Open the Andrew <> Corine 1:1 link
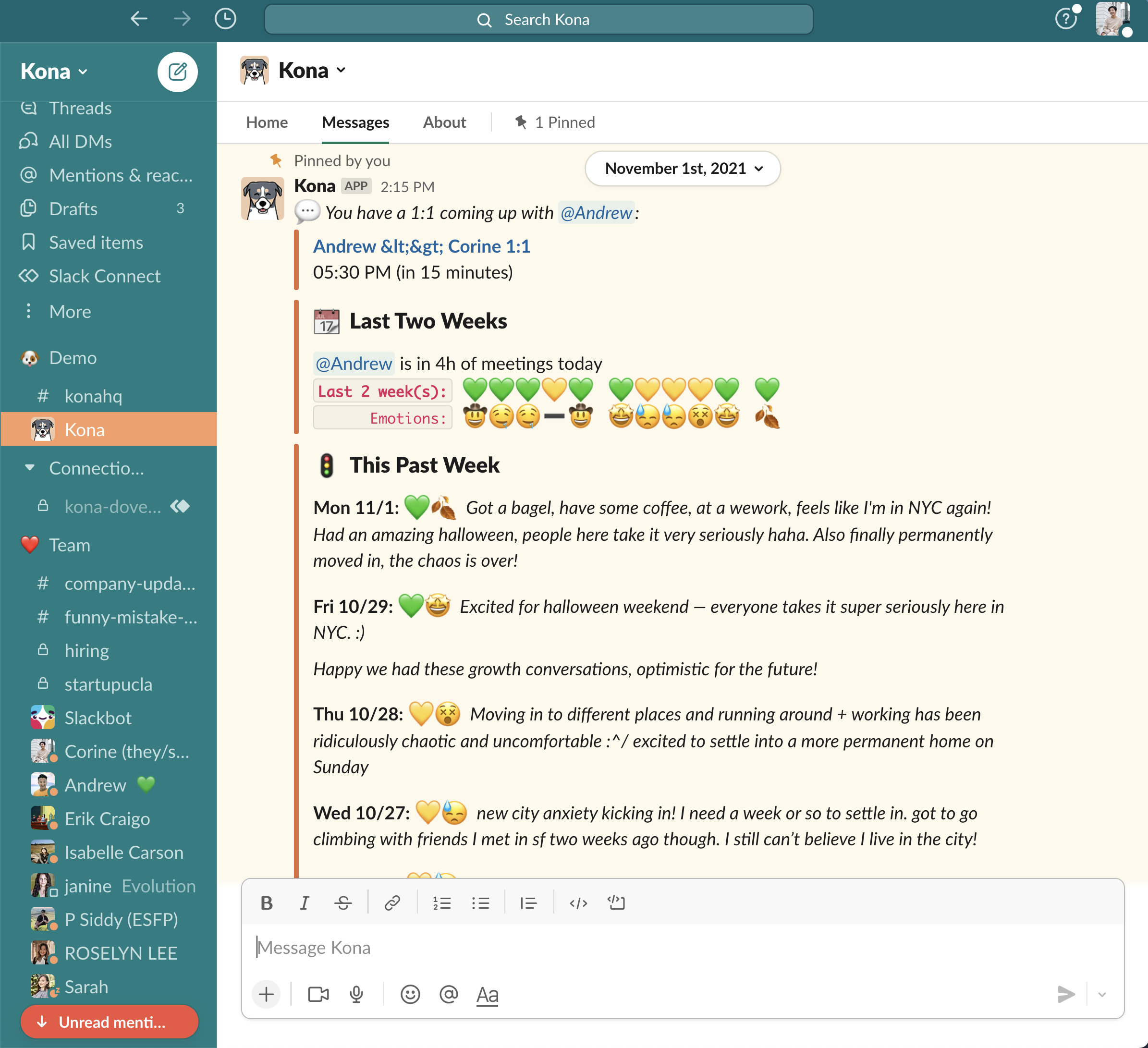Screen dimensions: 1148x1048 click(421, 246)
